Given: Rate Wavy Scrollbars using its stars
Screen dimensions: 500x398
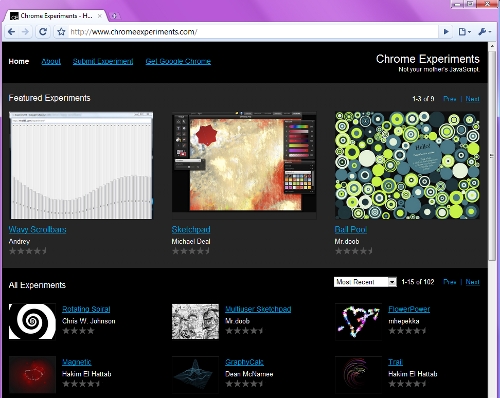Looking at the screenshot, I should coord(28,251).
